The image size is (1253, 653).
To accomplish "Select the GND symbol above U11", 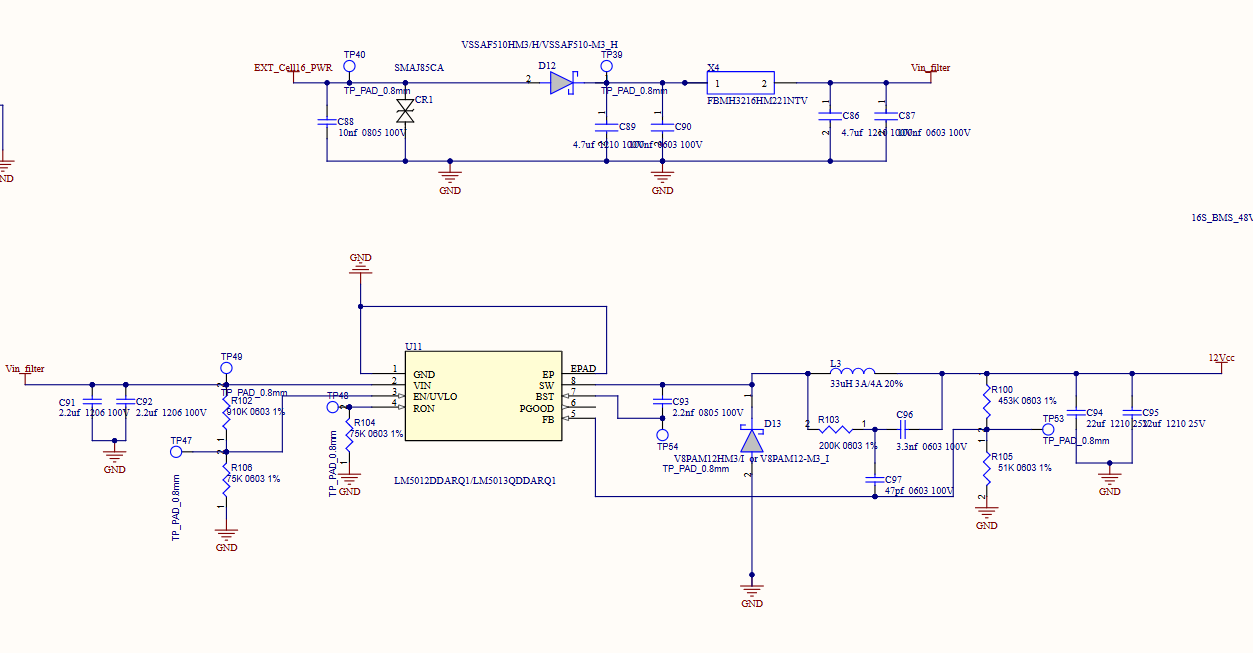I will (x=361, y=267).
